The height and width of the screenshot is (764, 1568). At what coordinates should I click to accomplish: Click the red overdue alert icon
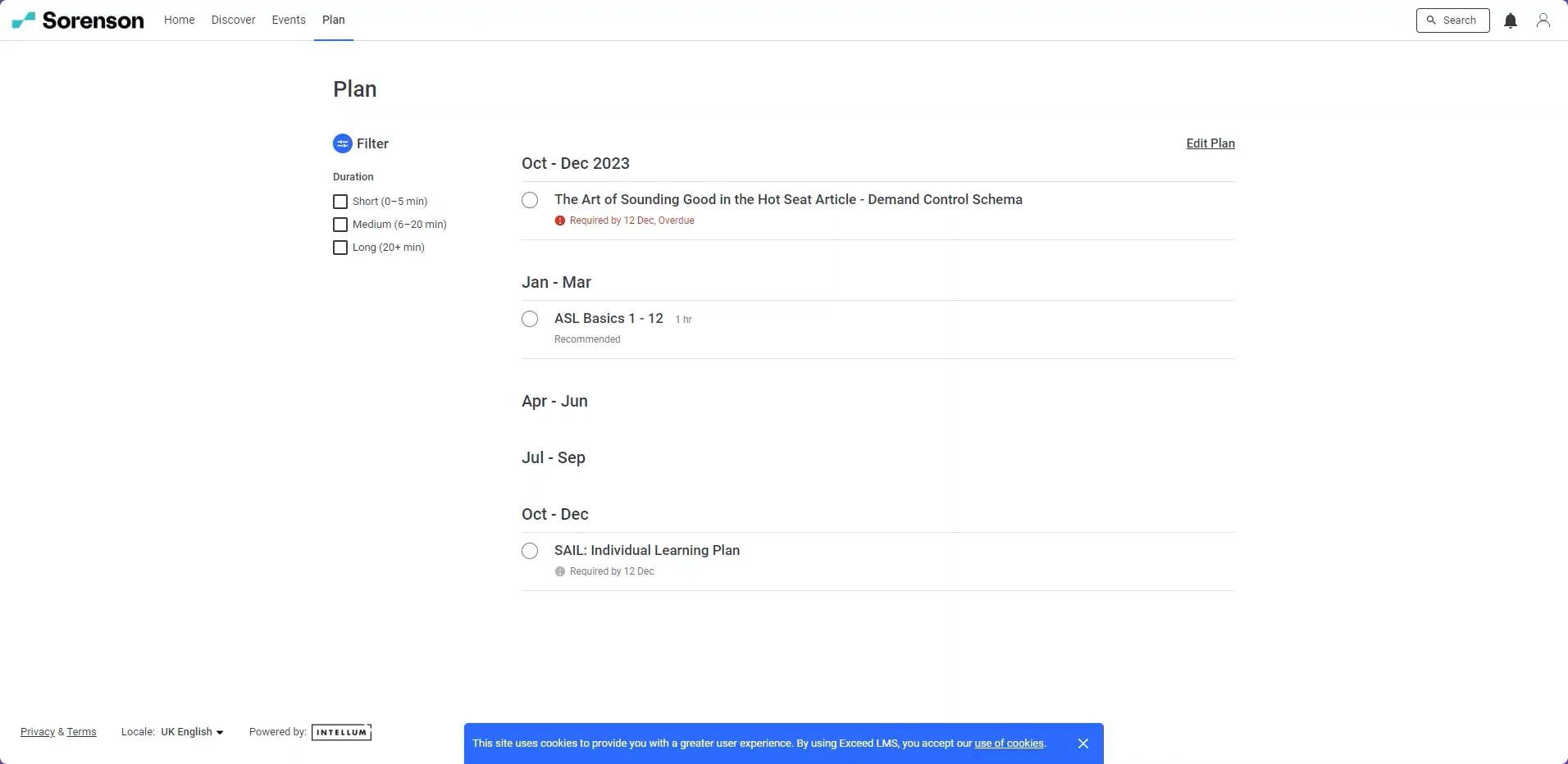pyautogui.click(x=560, y=221)
